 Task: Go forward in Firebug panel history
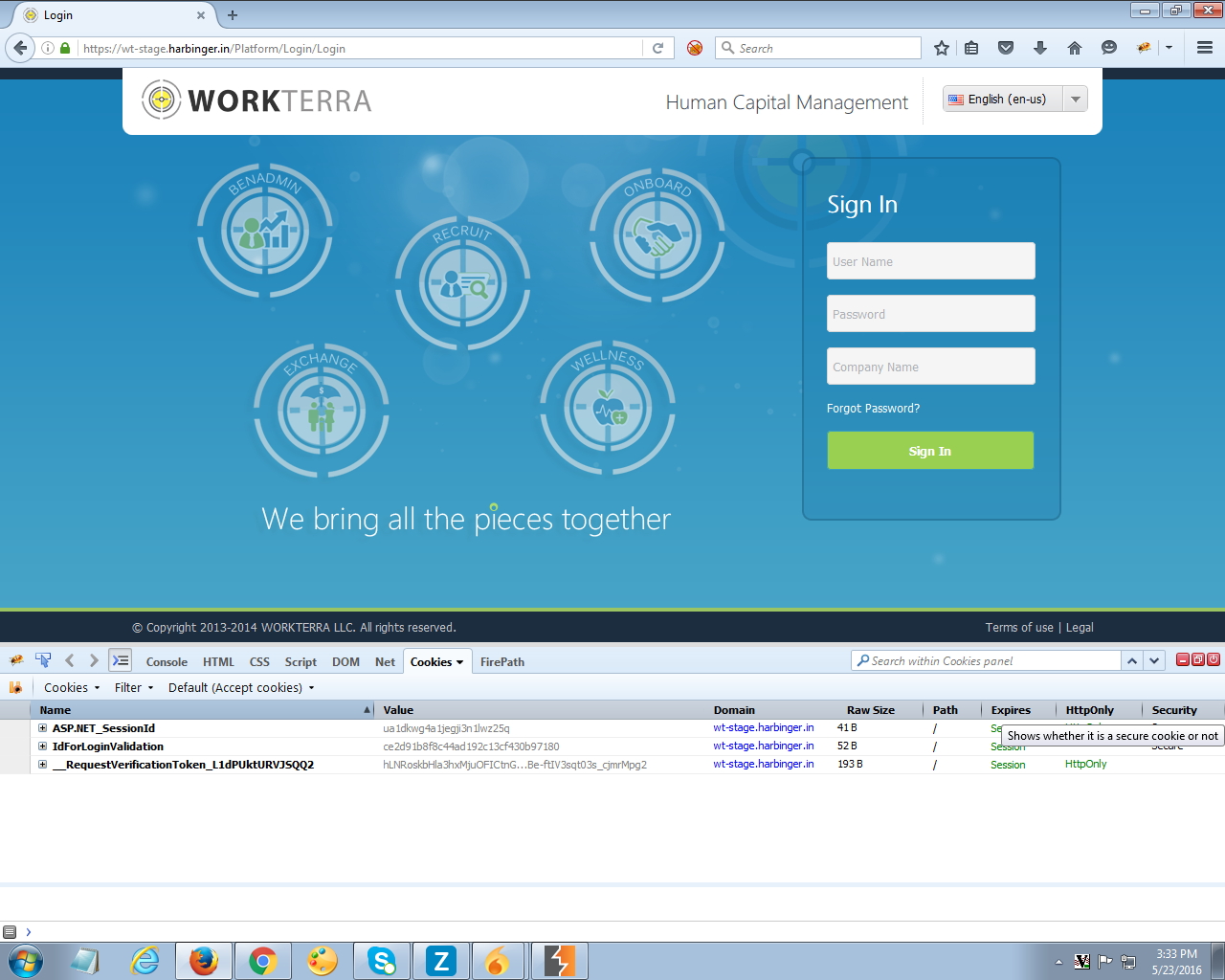pos(94,660)
